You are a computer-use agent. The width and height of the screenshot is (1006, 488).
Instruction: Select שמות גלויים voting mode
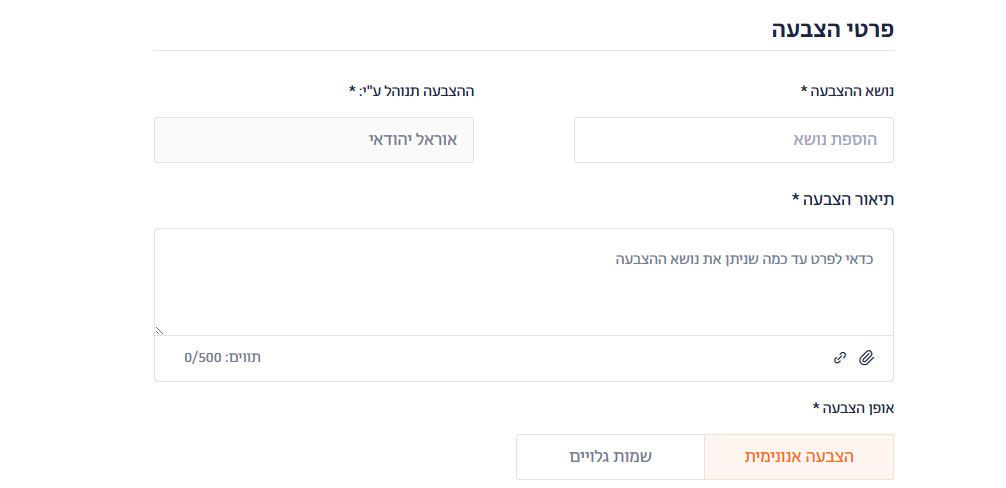click(x=610, y=457)
